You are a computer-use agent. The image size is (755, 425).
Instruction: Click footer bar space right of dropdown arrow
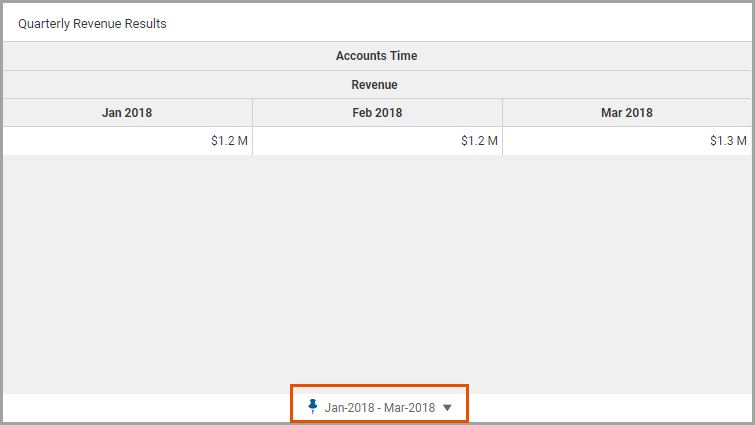pos(610,408)
